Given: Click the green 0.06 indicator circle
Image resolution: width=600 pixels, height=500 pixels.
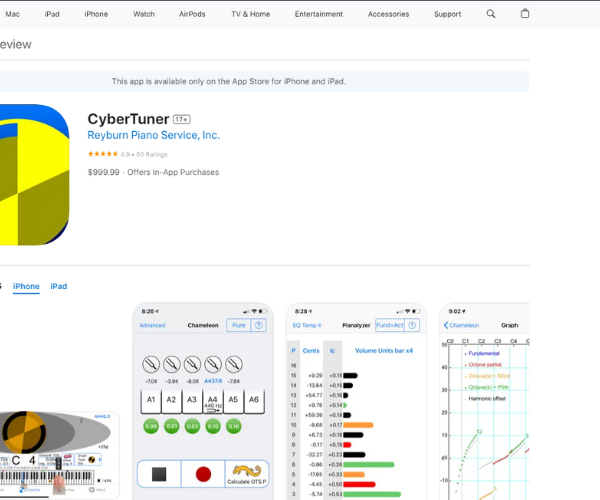Looking at the screenshot, I should (x=151, y=426).
